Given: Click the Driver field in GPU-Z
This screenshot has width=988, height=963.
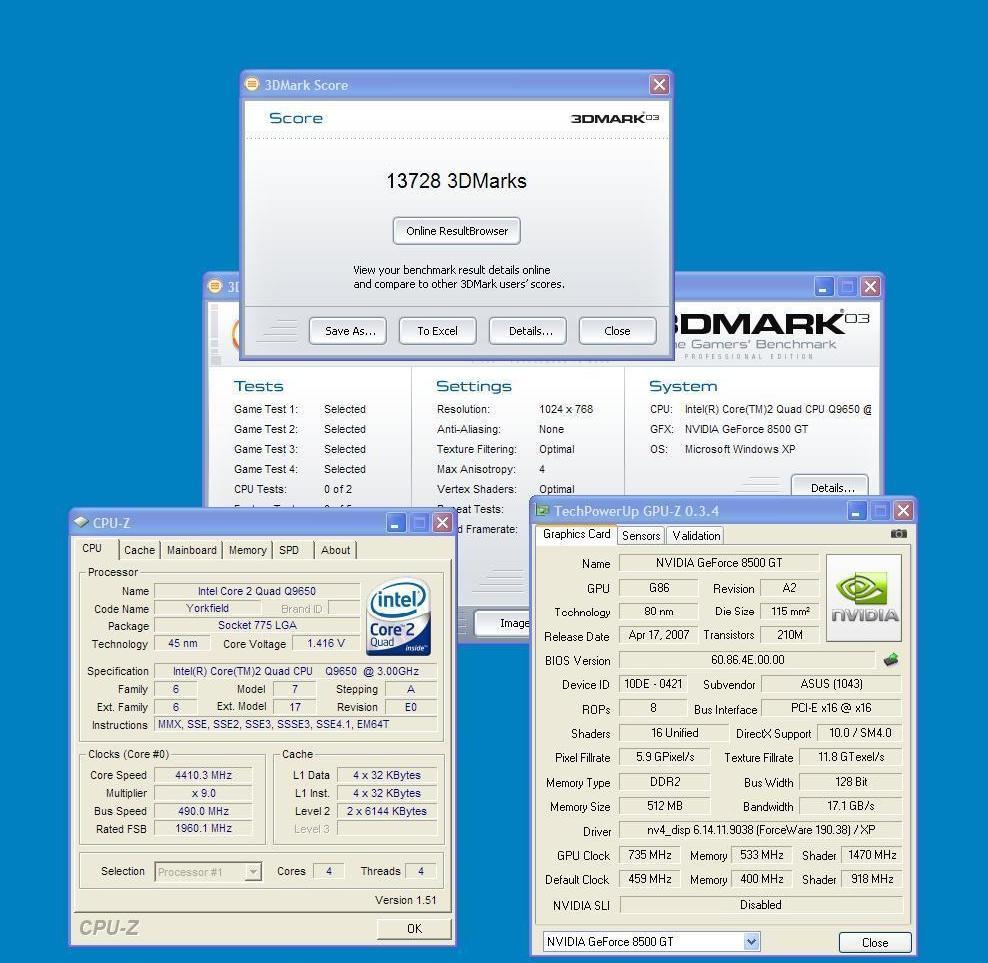Looking at the screenshot, I should click(x=761, y=830).
